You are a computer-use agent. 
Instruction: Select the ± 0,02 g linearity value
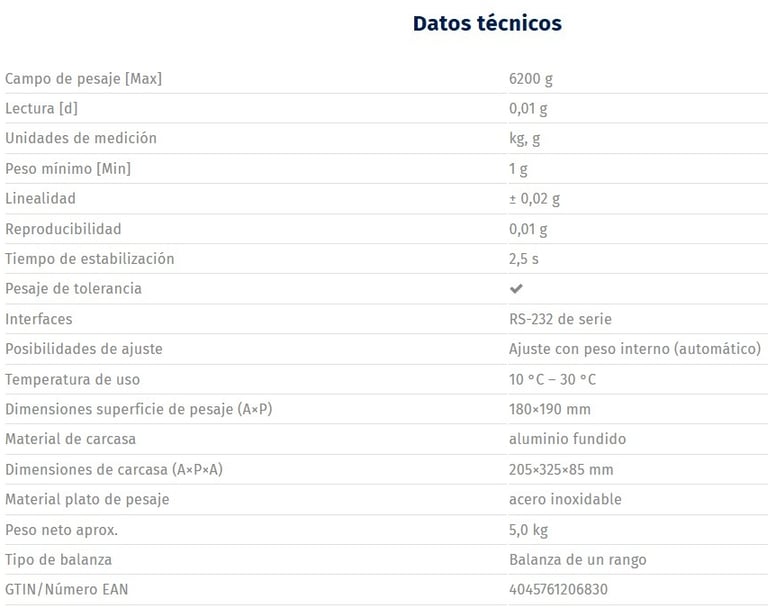pos(534,199)
